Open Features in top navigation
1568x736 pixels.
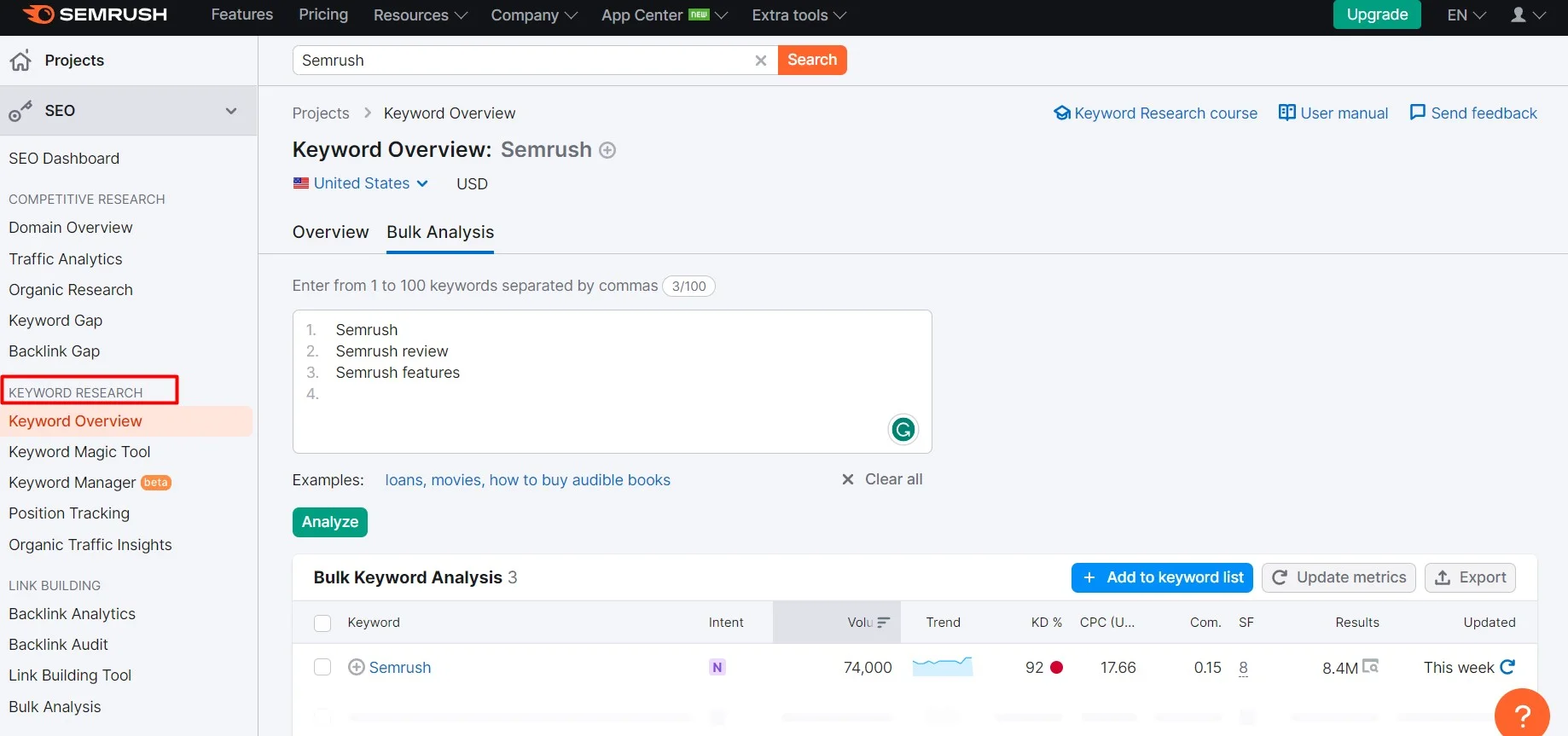tap(242, 14)
